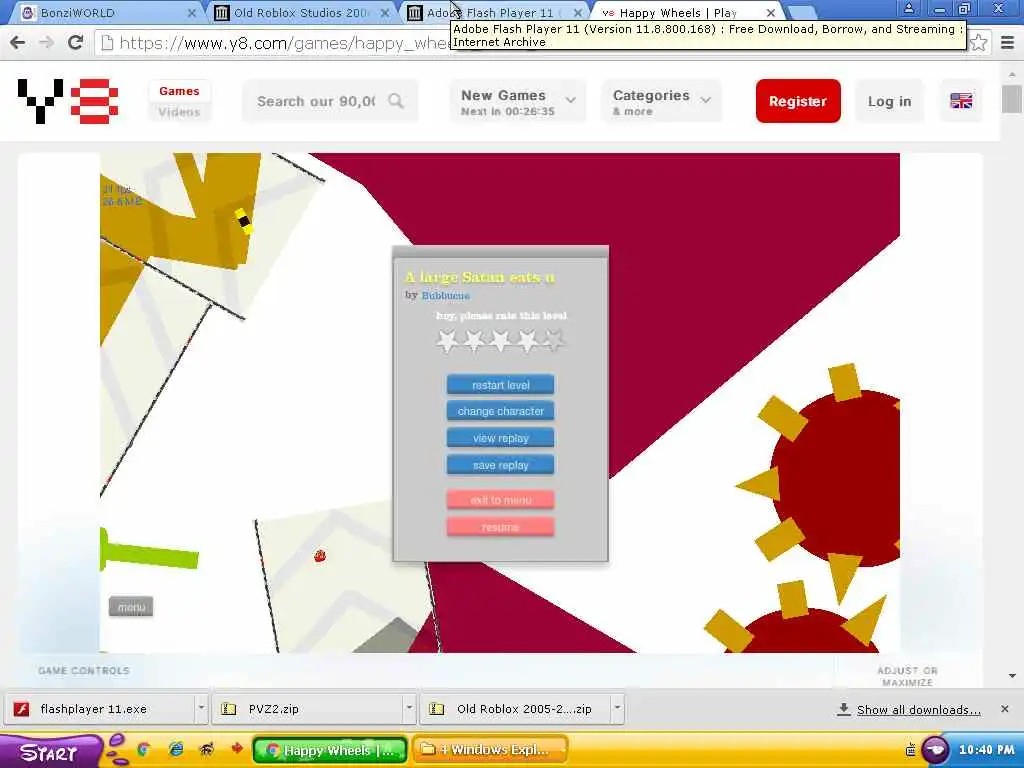Image resolution: width=1024 pixels, height=768 pixels.
Task: Launch Chrome from the quick launch bar
Action: click(144, 749)
